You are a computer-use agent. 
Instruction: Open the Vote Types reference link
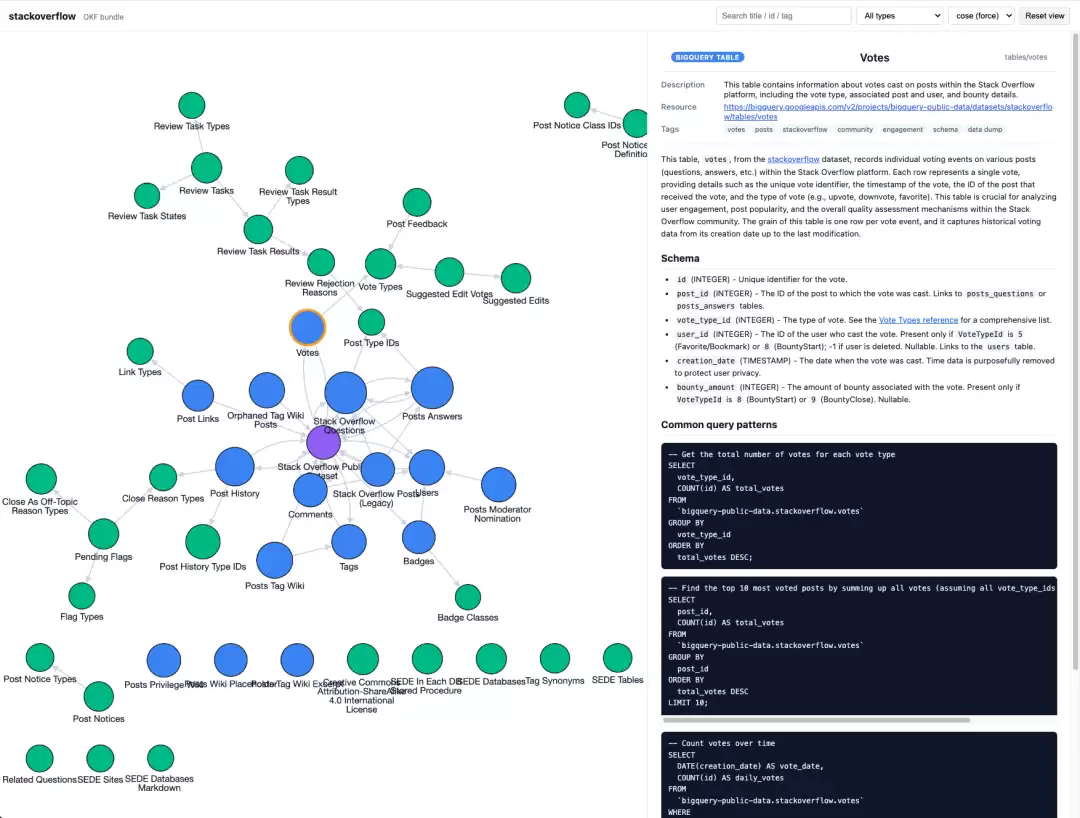(x=918, y=320)
